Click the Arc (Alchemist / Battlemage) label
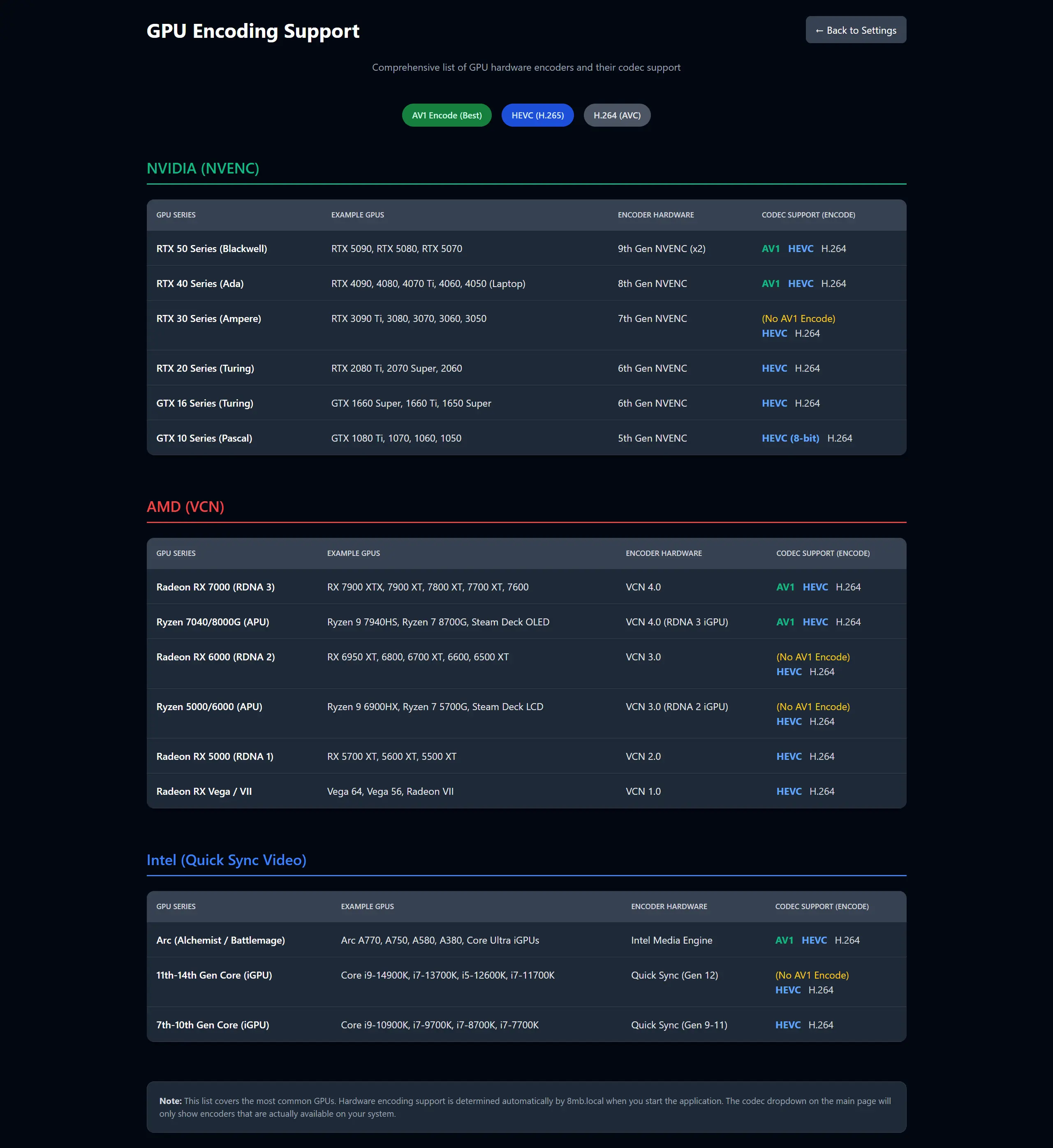 click(x=220, y=940)
